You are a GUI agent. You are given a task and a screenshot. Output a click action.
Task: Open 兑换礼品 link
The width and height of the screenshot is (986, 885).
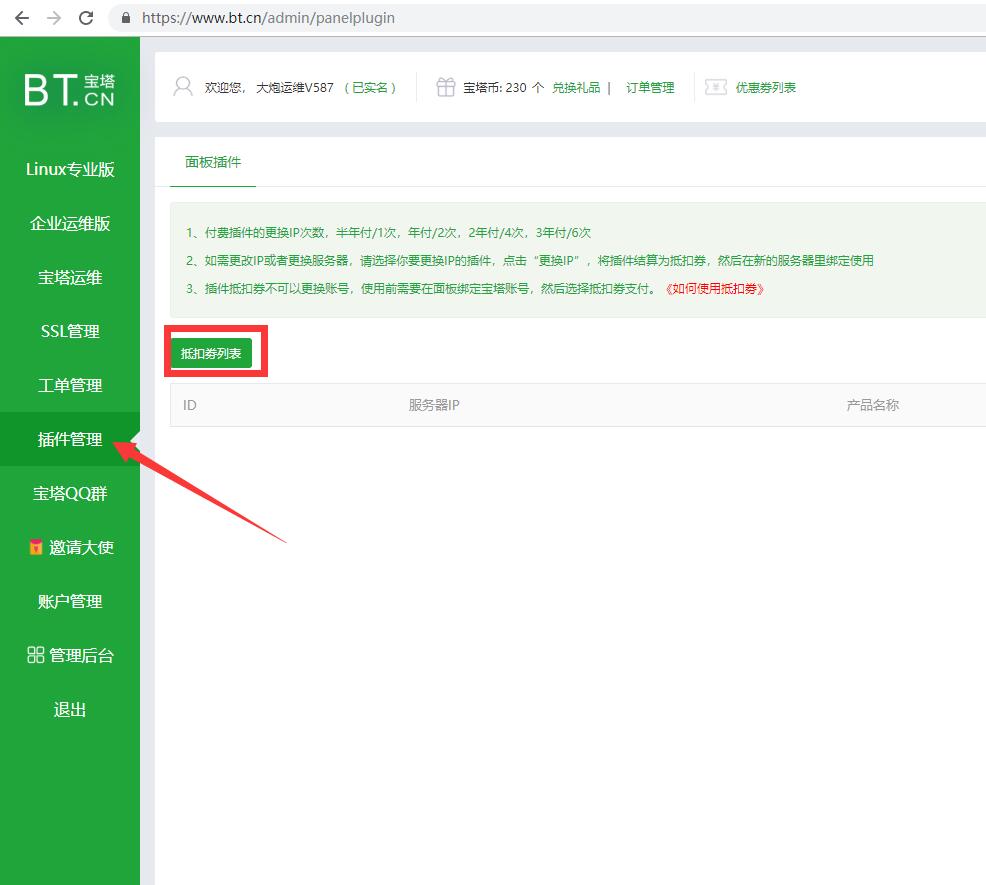576,87
